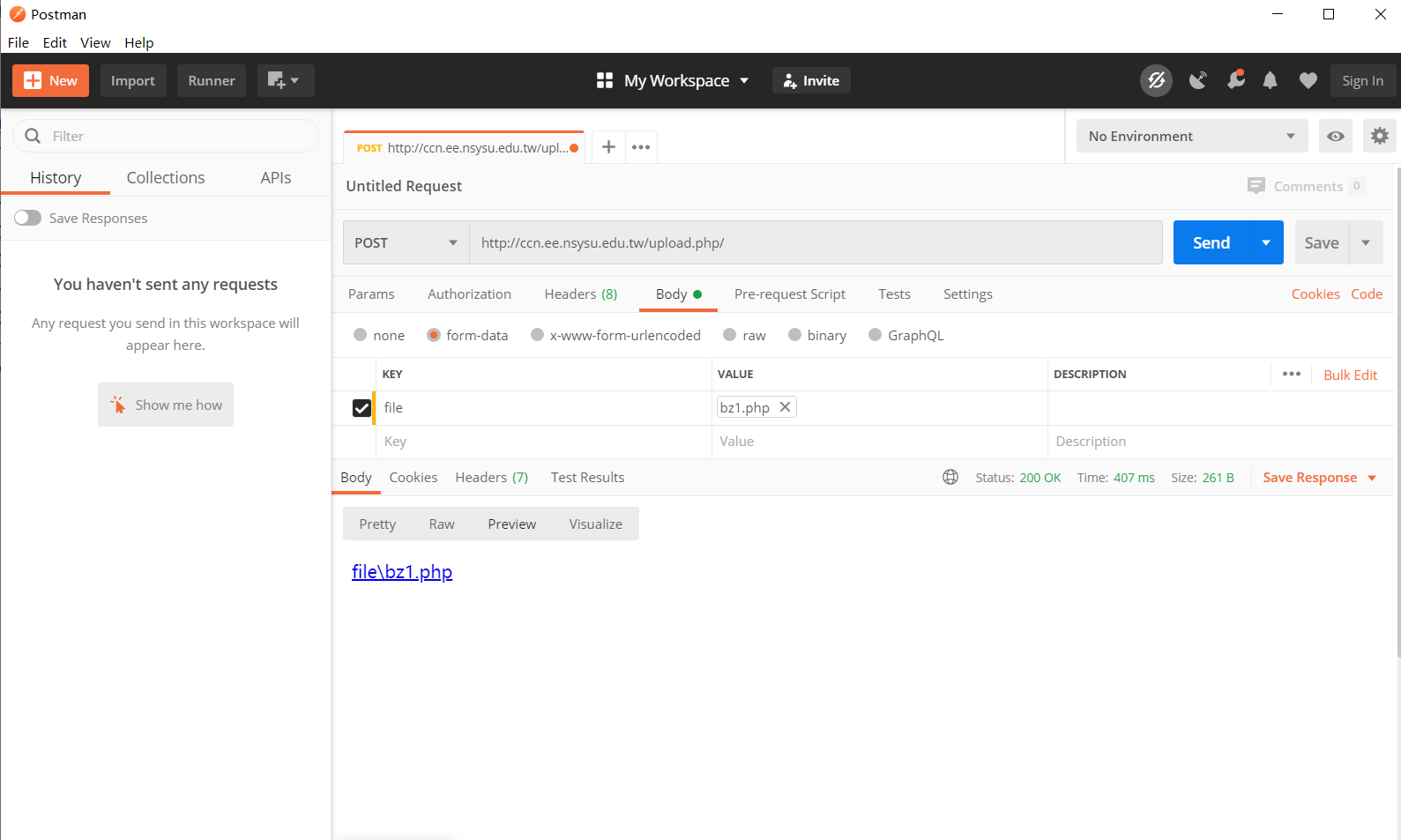Select the form-data body type
The height and width of the screenshot is (840, 1401).
tap(434, 335)
